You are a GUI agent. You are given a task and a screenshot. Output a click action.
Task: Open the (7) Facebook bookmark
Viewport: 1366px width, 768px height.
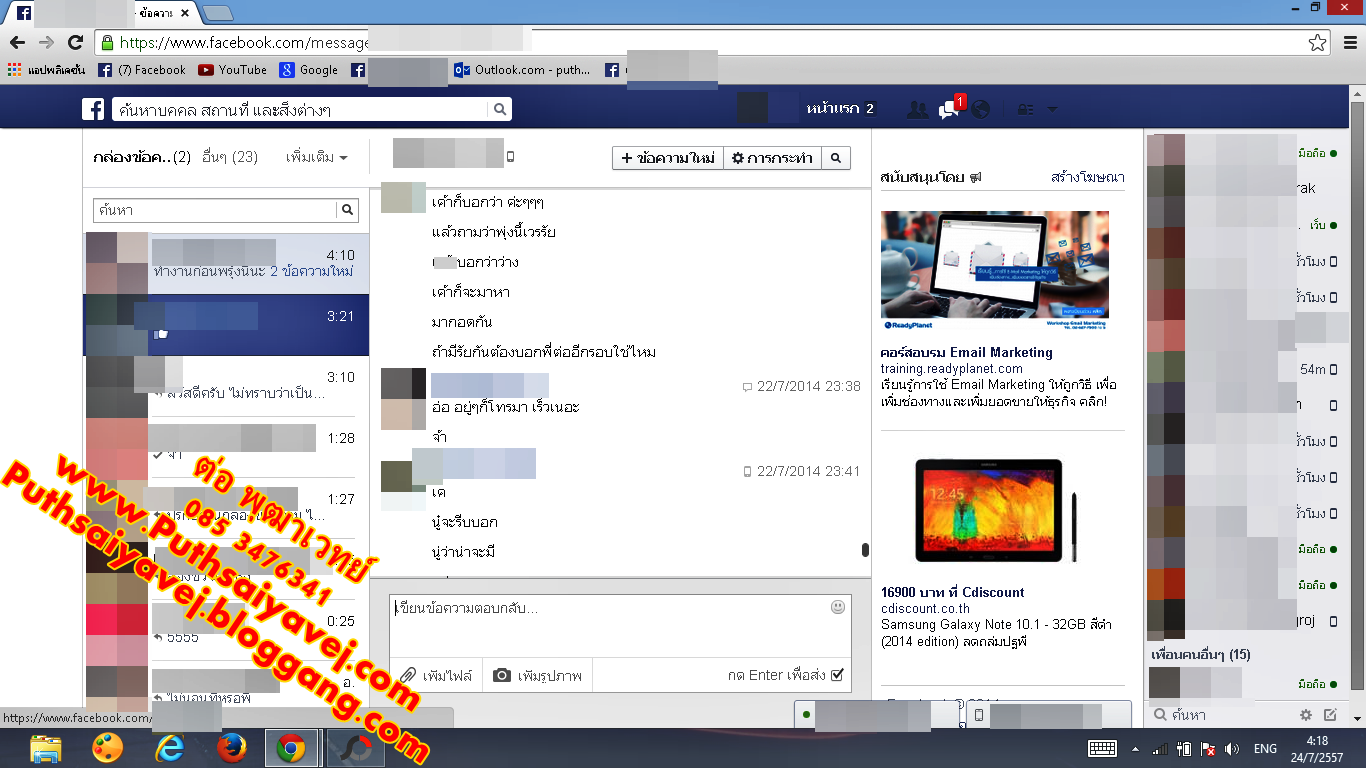tap(142, 70)
